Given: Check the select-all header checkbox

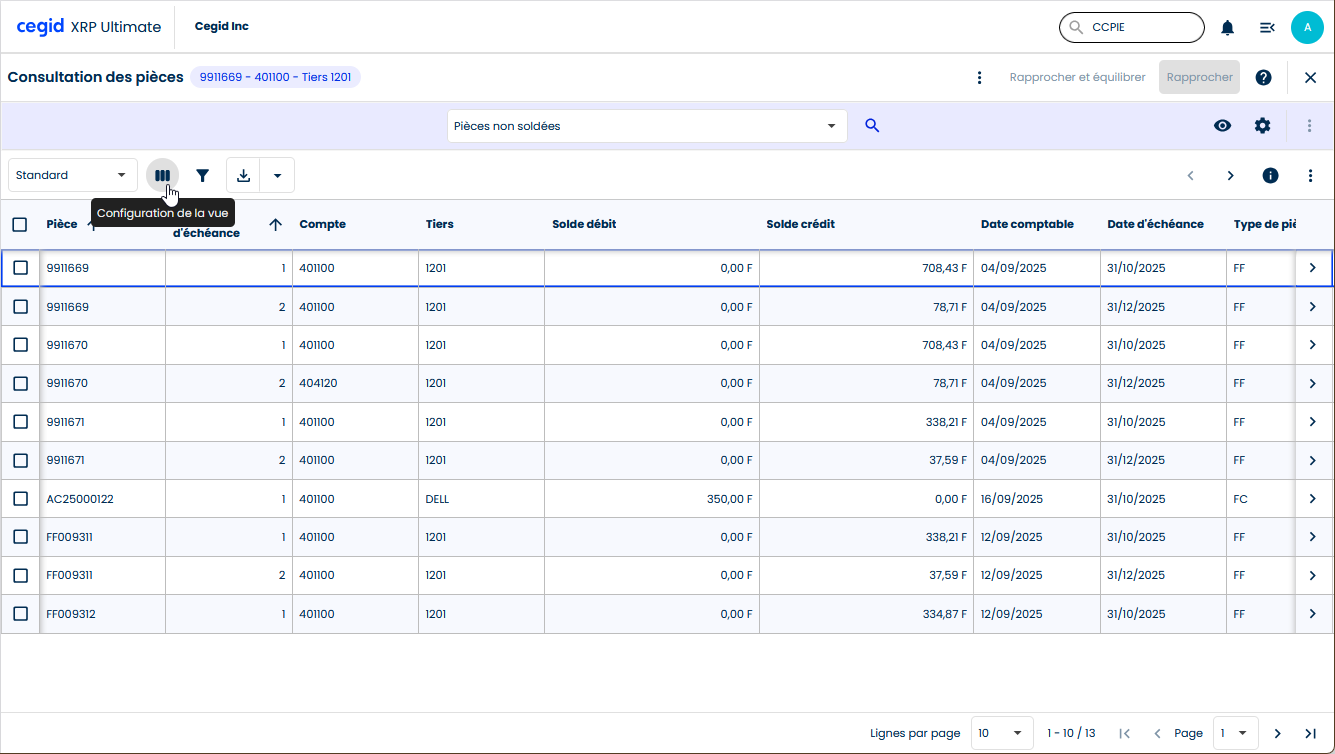Looking at the screenshot, I should [20, 224].
